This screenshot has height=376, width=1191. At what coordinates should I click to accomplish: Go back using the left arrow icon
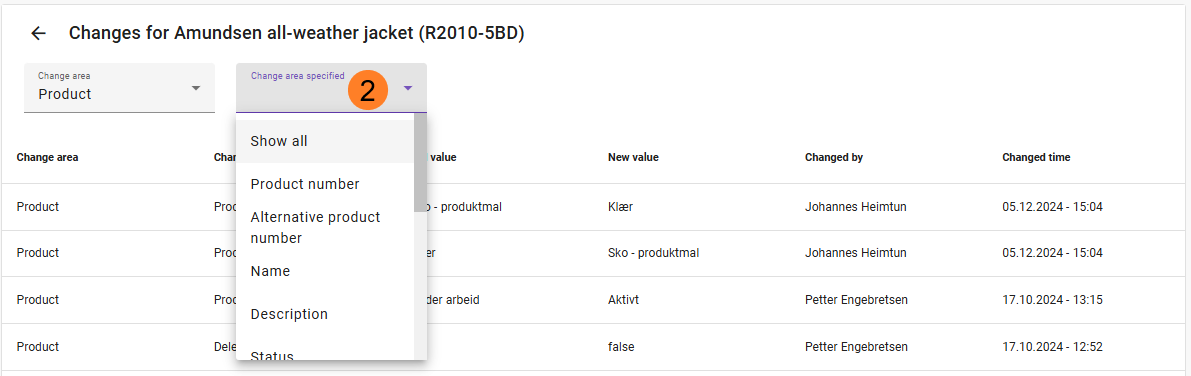pos(38,33)
